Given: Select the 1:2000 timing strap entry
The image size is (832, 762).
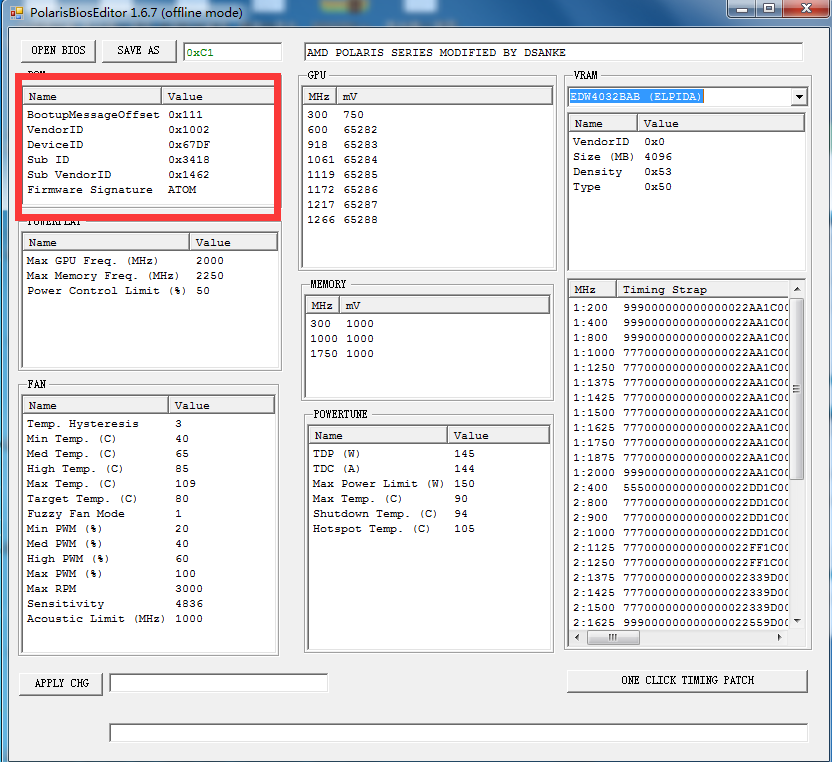Looking at the screenshot, I should (680, 473).
